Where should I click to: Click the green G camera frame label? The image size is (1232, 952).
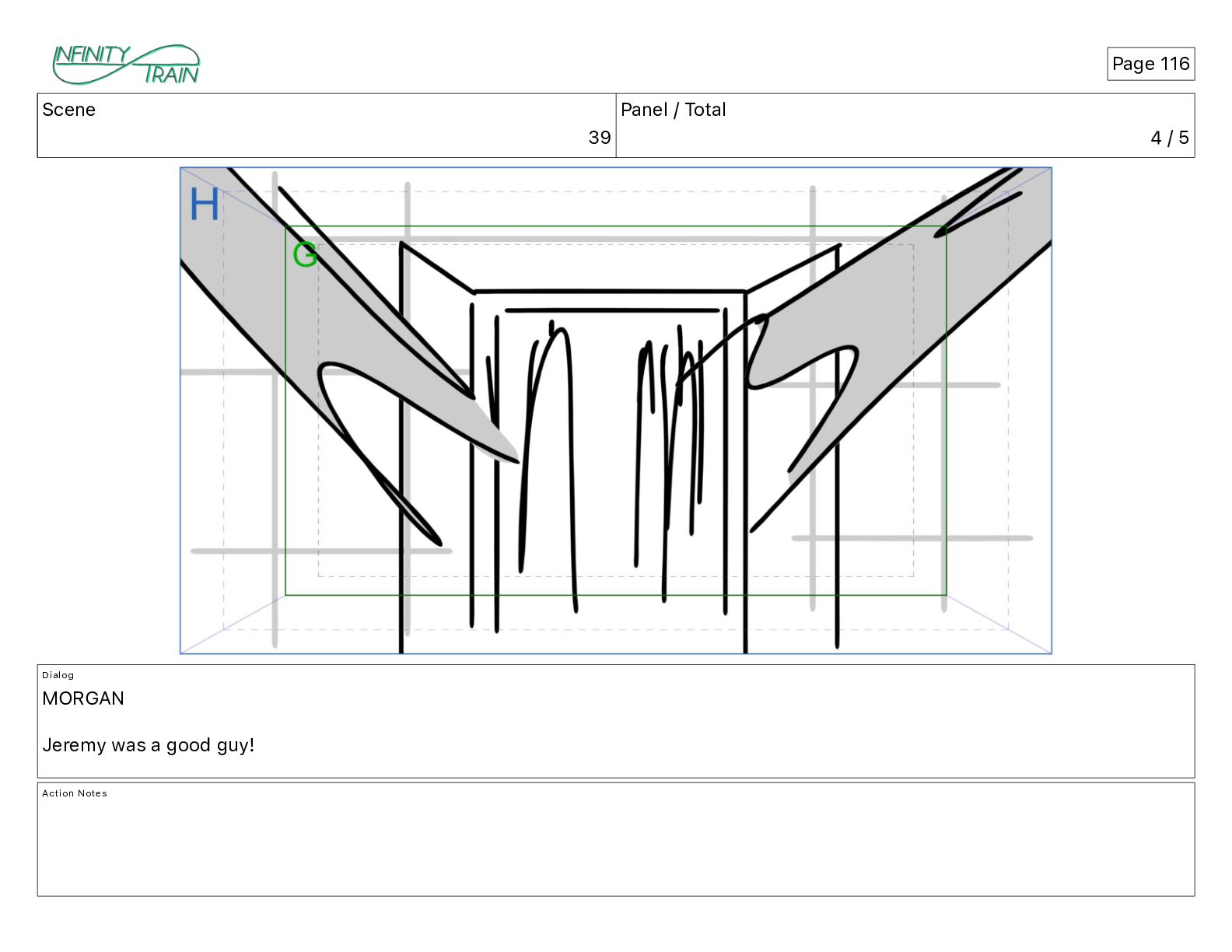pyautogui.click(x=305, y=254)
